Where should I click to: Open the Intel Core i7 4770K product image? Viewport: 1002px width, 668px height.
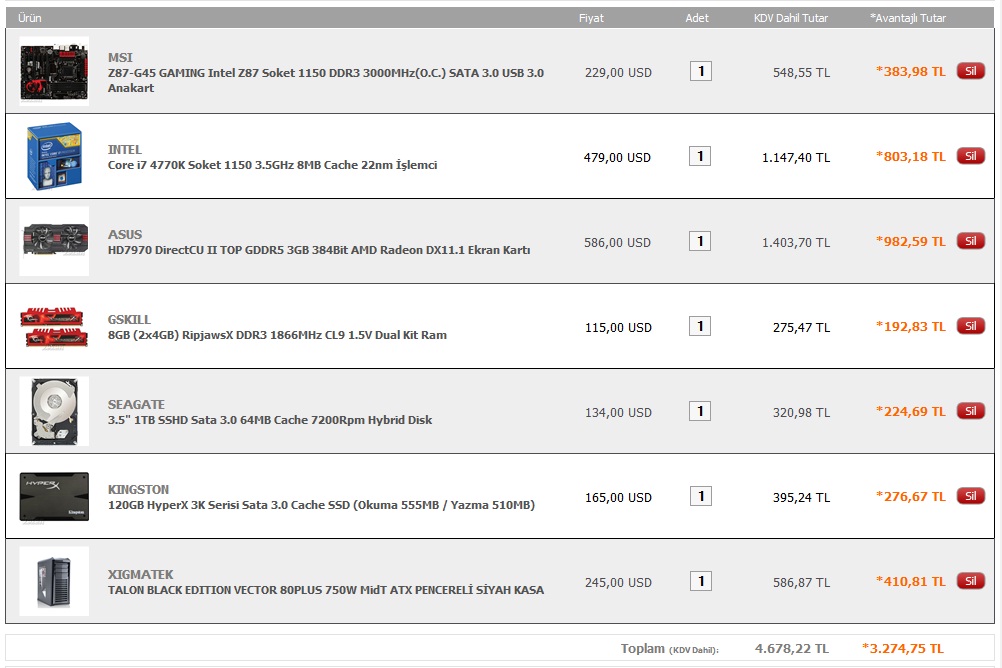tap(54, 156)
